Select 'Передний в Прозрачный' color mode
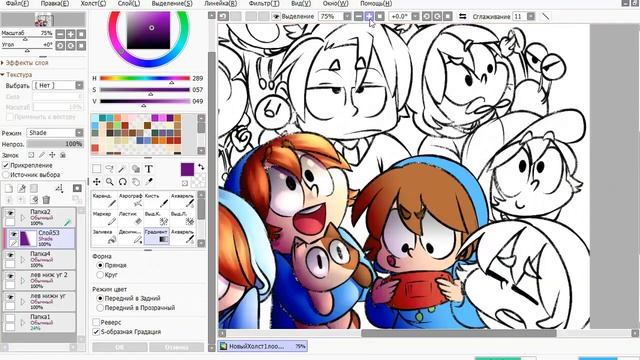This screenshot has height=360, width=640. [100, 308]
